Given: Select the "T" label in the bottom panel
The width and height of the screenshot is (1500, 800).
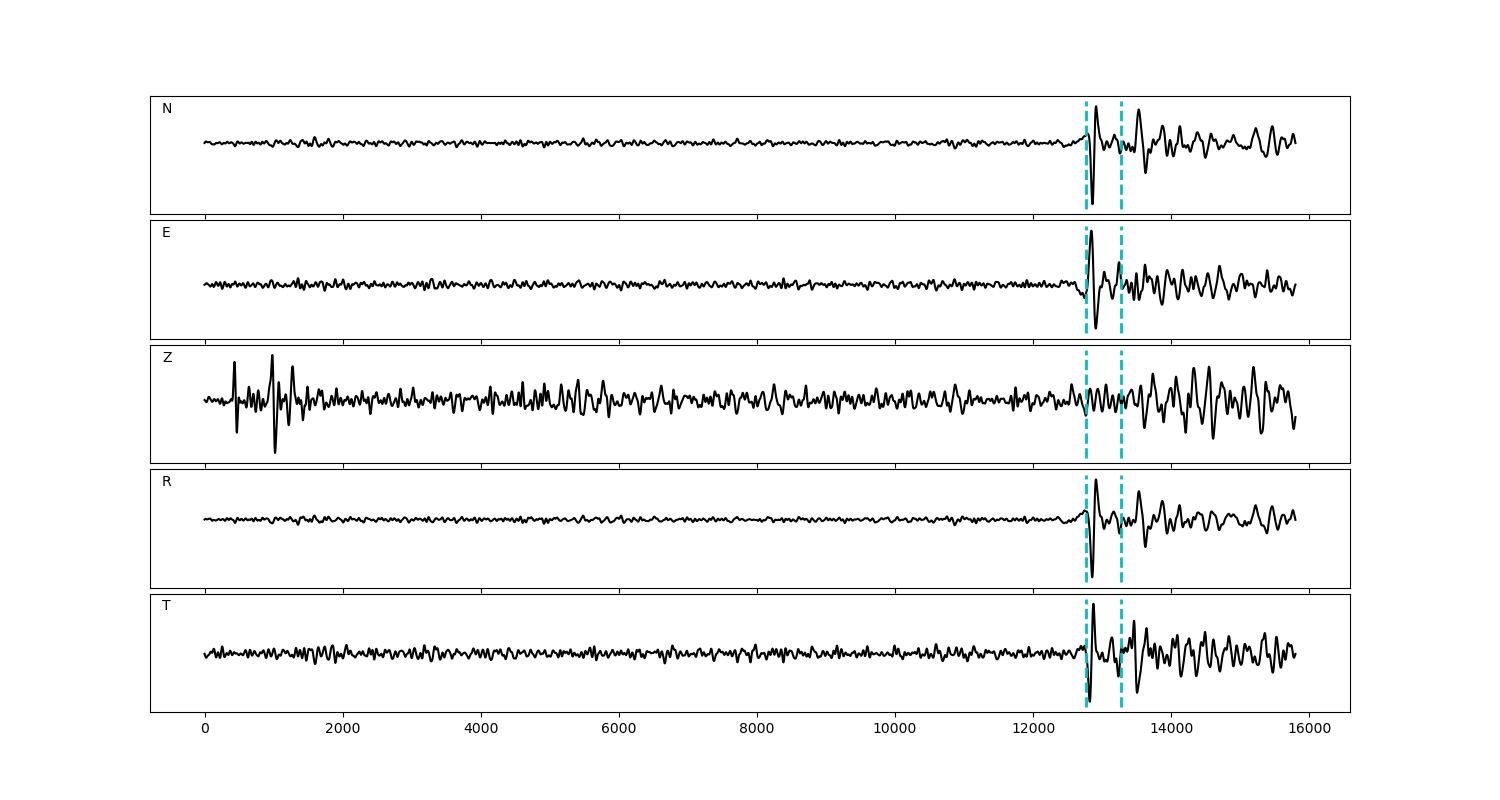Looking at the screenshot, I should point(166,606).
